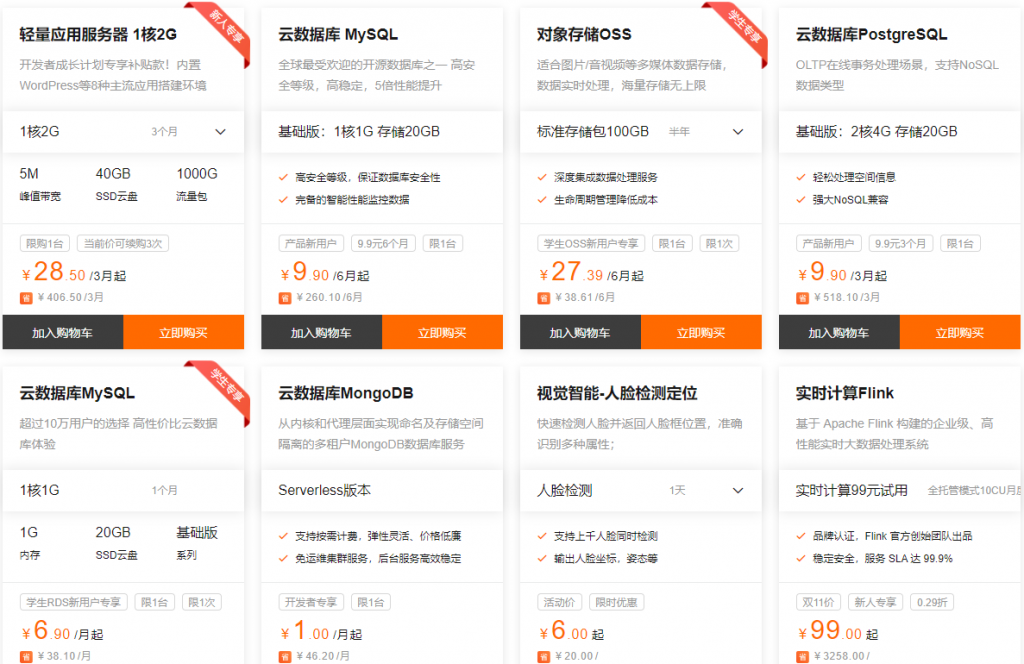1024x664 pixels.
Task: Click checkmark beside 强大NoSQL兼容
Action: [801, 200]
